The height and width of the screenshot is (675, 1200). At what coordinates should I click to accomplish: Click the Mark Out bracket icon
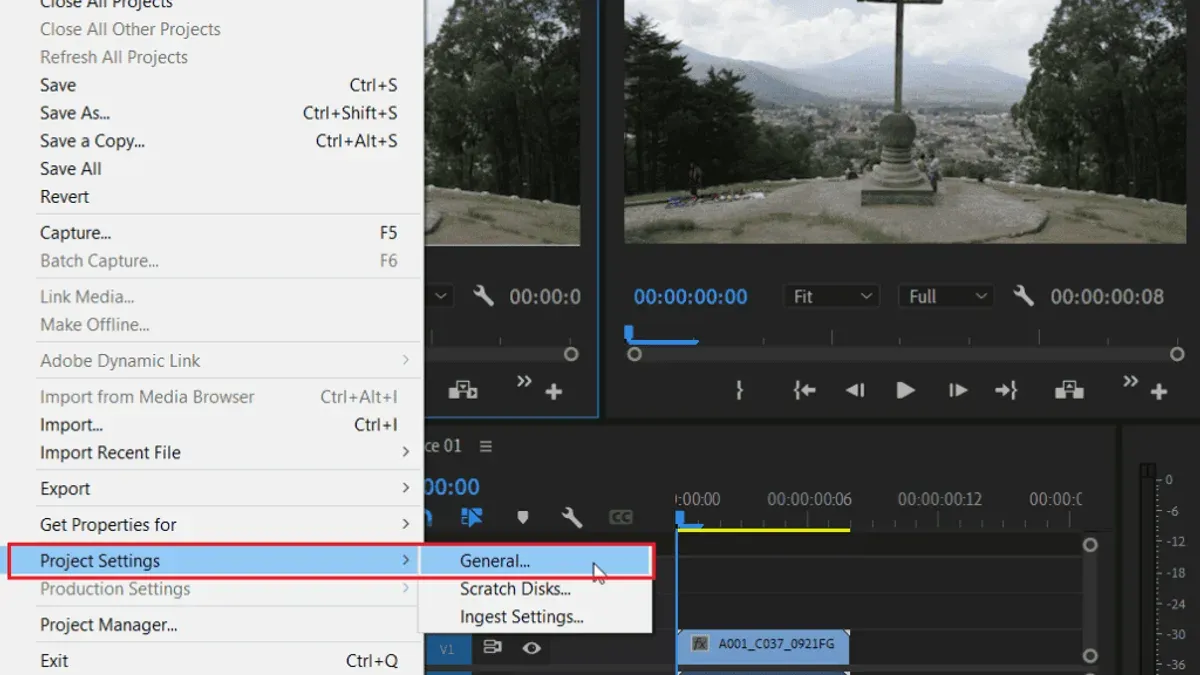coord(740,391)
